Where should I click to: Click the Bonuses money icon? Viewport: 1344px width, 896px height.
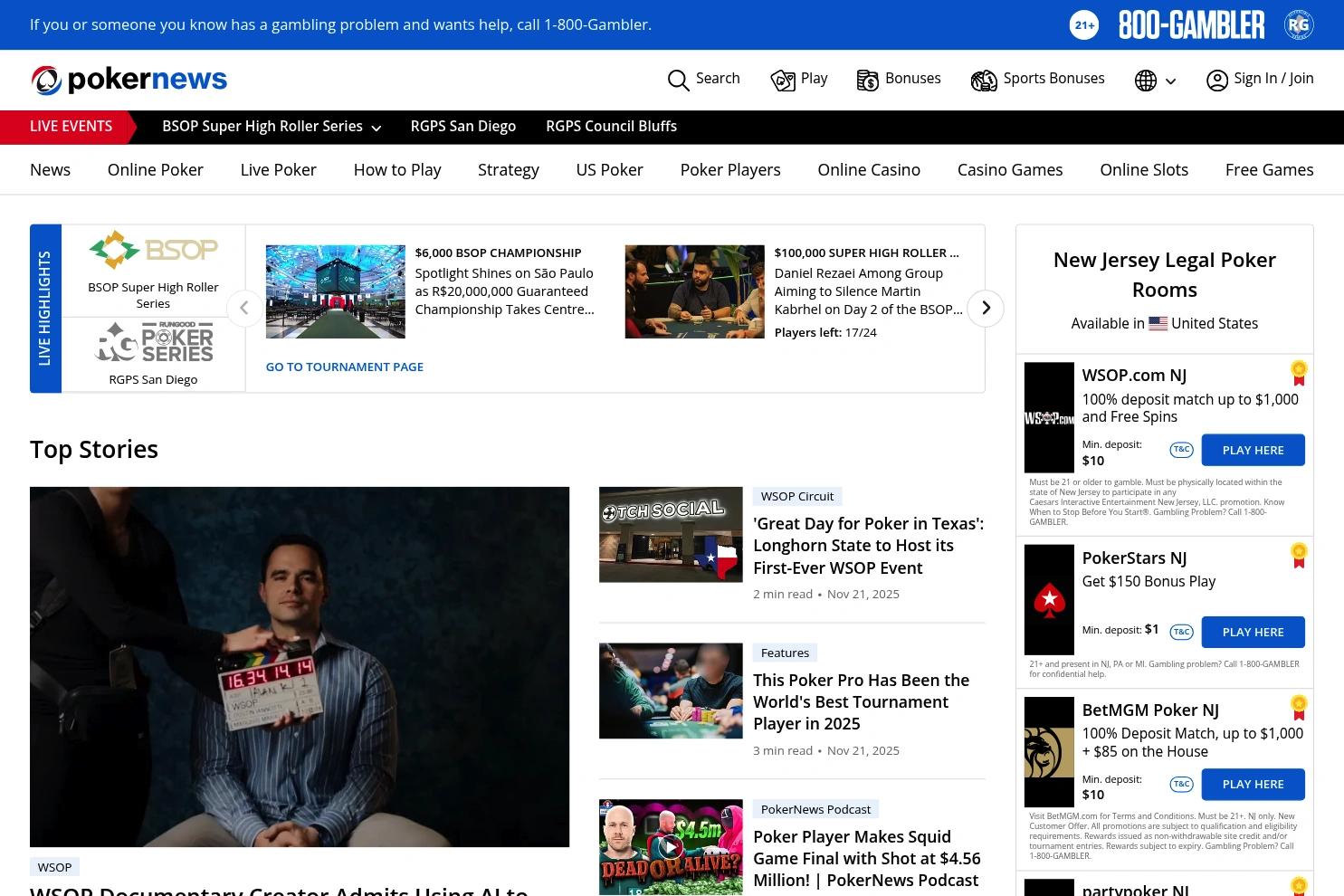[x=867, y=80]
